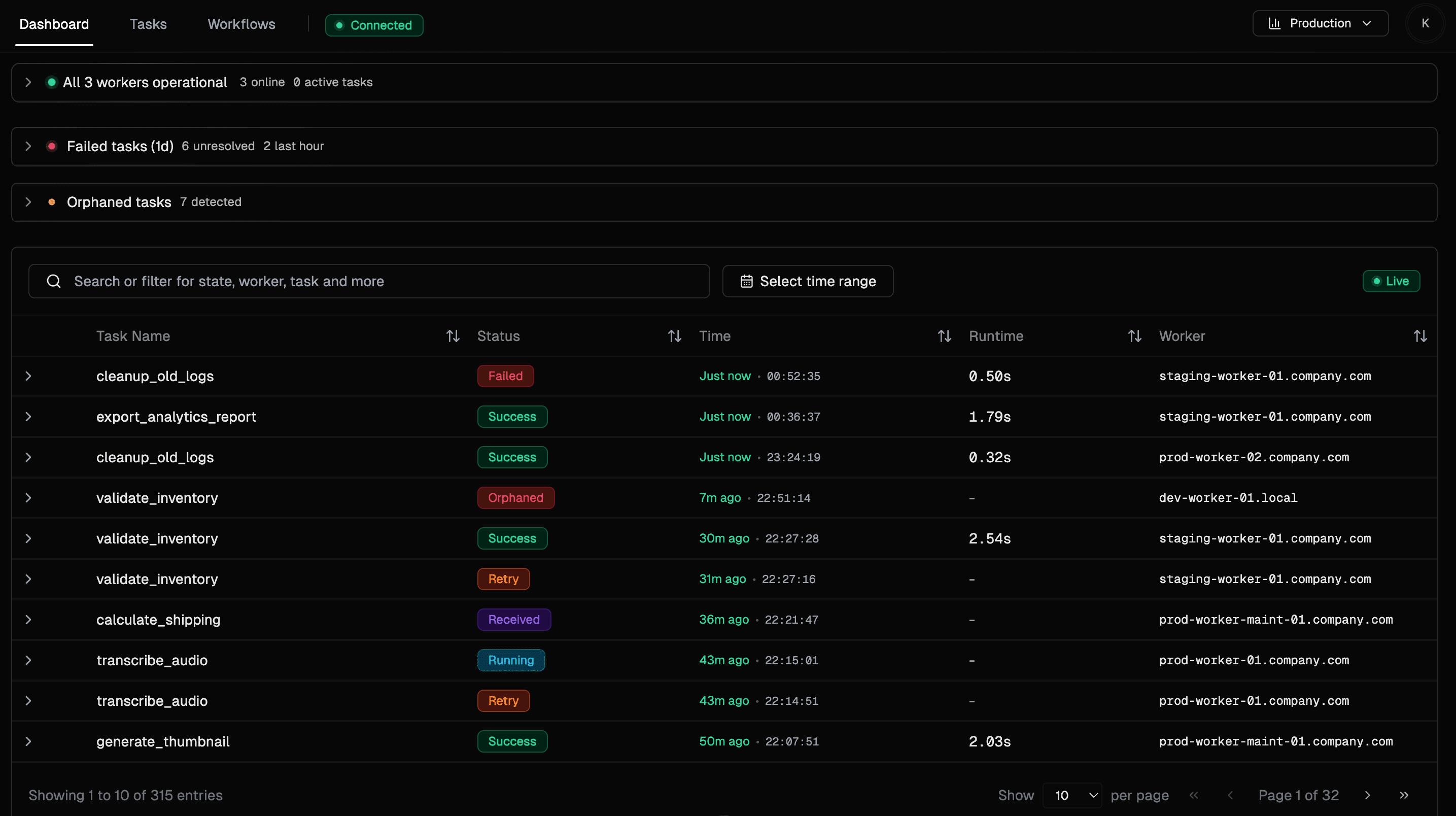Screen dimensions: 1456x816
Task: Open the Workflows tab
Action: [x=241, y=24]
